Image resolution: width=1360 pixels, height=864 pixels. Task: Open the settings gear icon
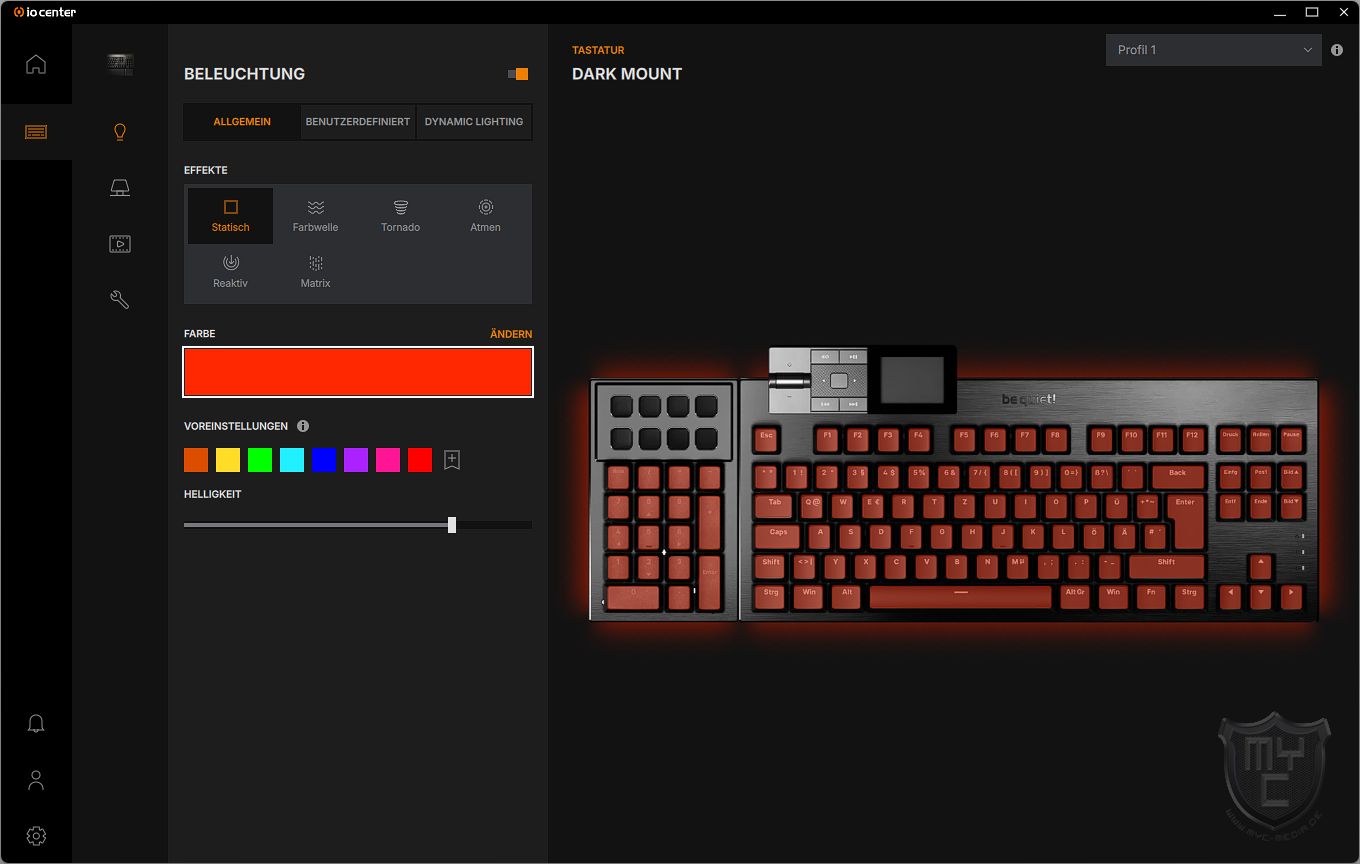[36, 836]
